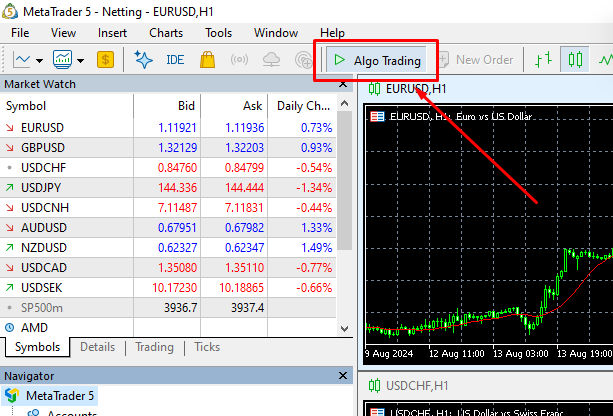The height and width of the screenshot is (416, 613).
Task: Select the NZDUSD symbol row
Action: click(168, 247)
